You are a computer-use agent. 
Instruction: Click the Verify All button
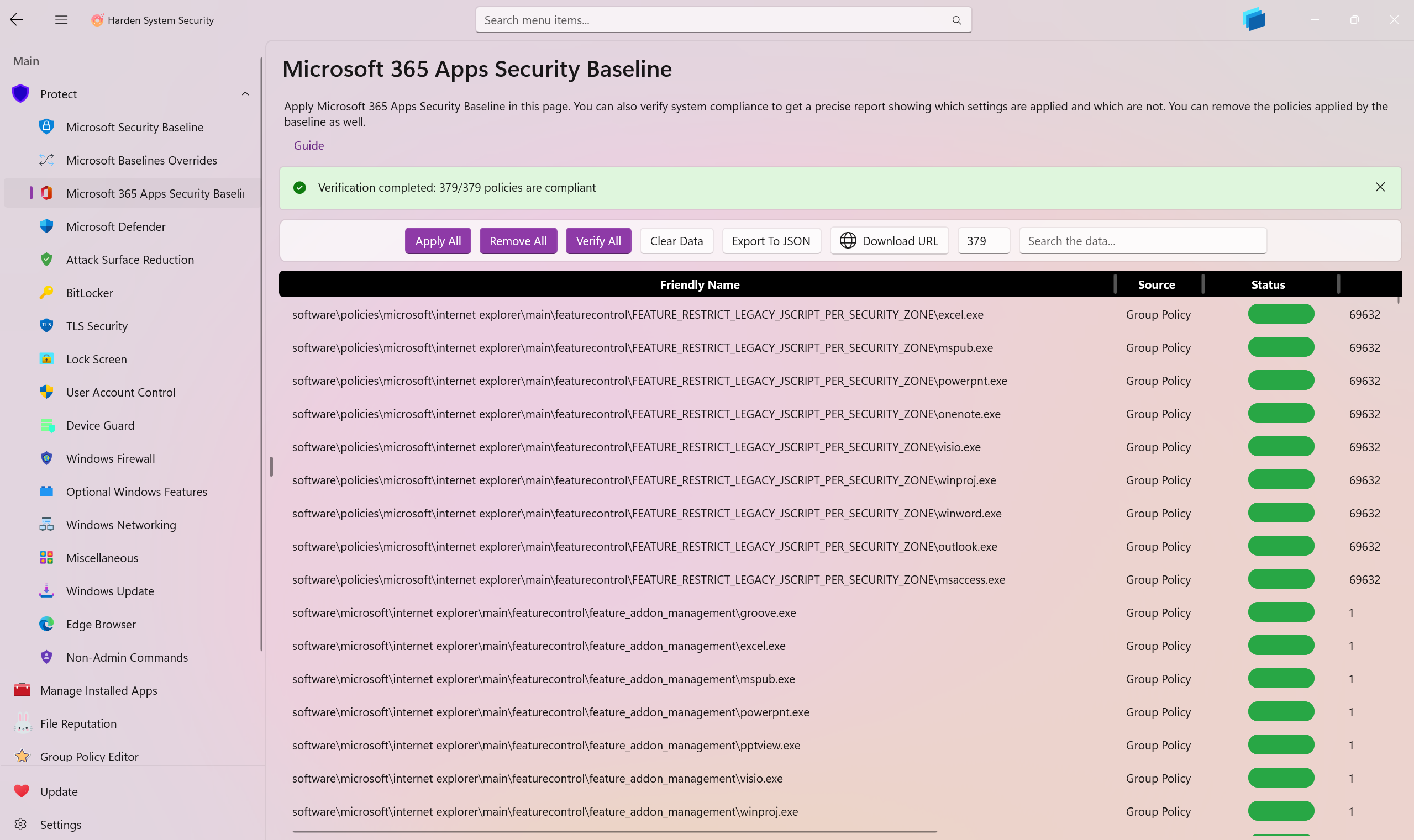(598, 241)
